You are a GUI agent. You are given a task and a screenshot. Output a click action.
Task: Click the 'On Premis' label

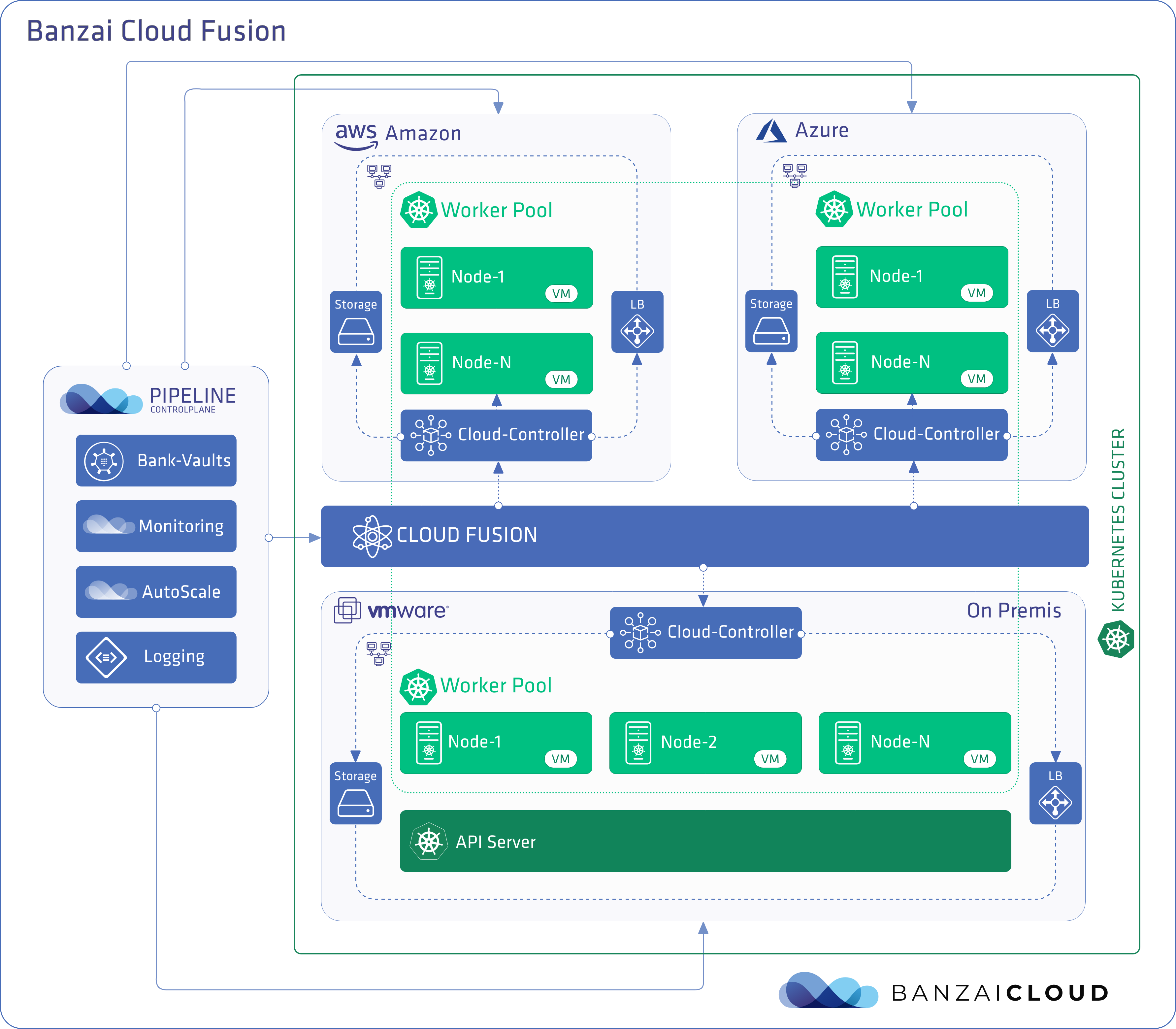(x=1014, y=611)
